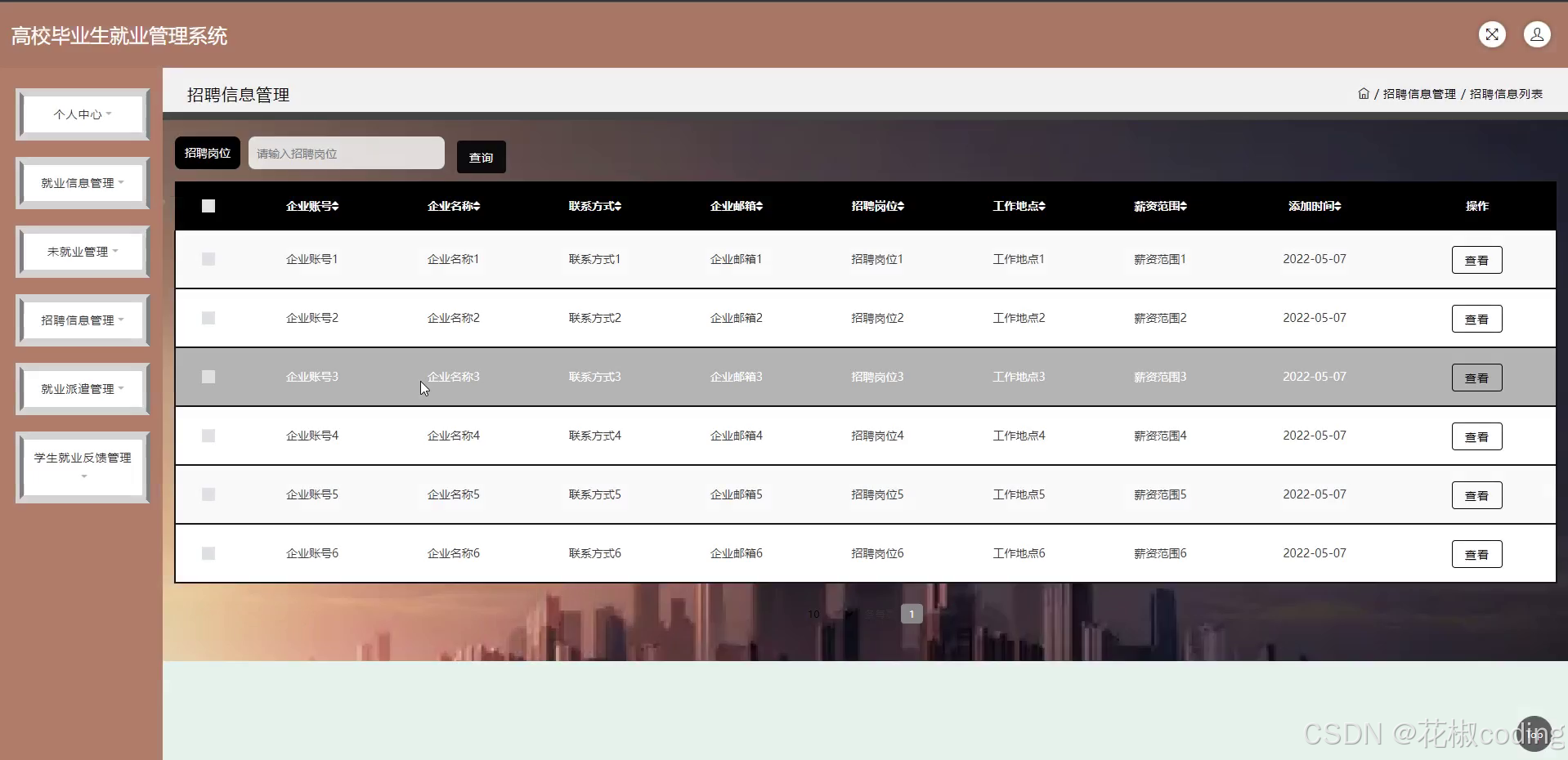1568x760 pixels.
Task: Click the 操作 column header
Action: 1476,206
